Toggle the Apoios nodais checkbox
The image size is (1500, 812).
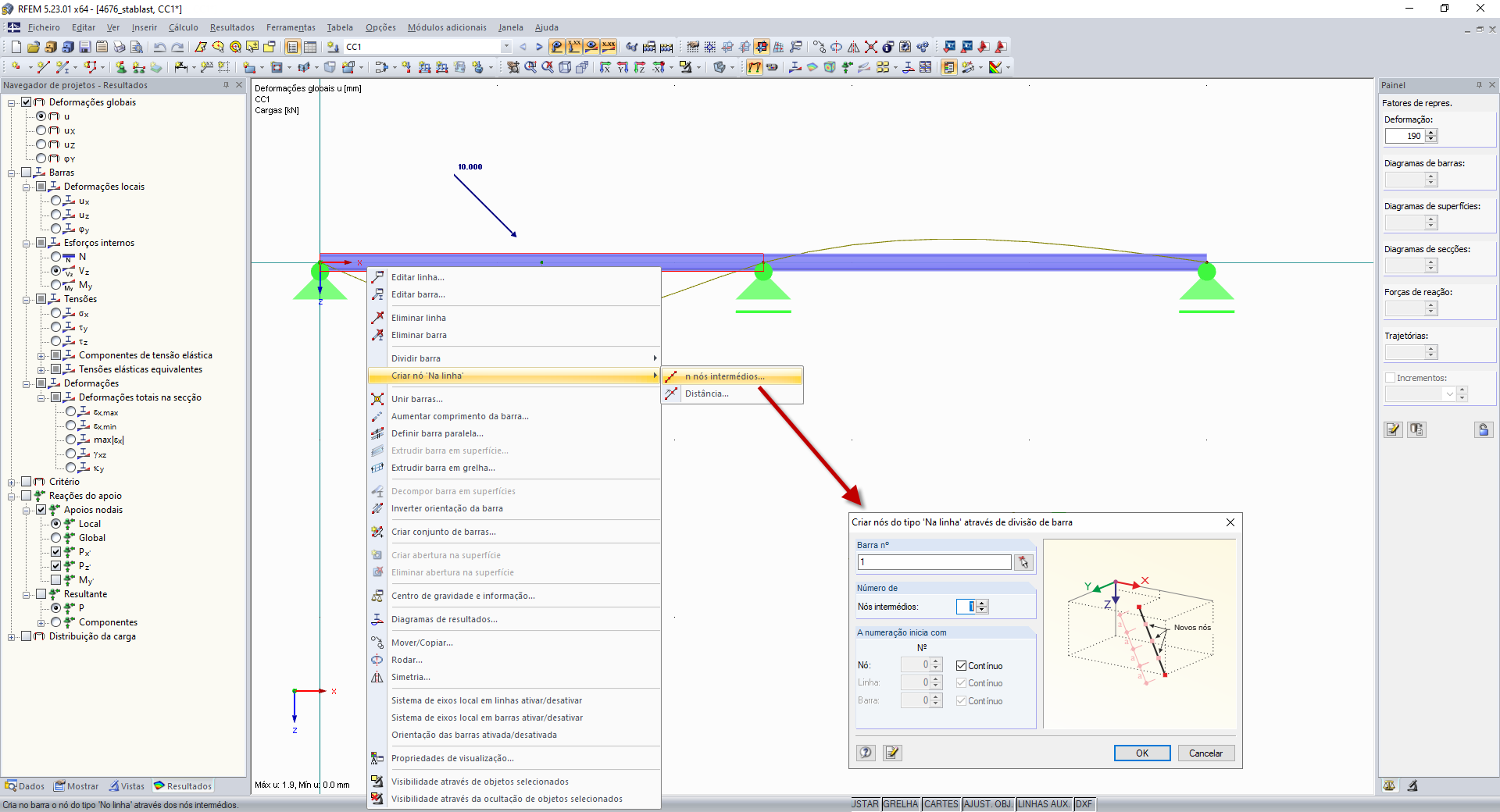click(x=41, y=510)
